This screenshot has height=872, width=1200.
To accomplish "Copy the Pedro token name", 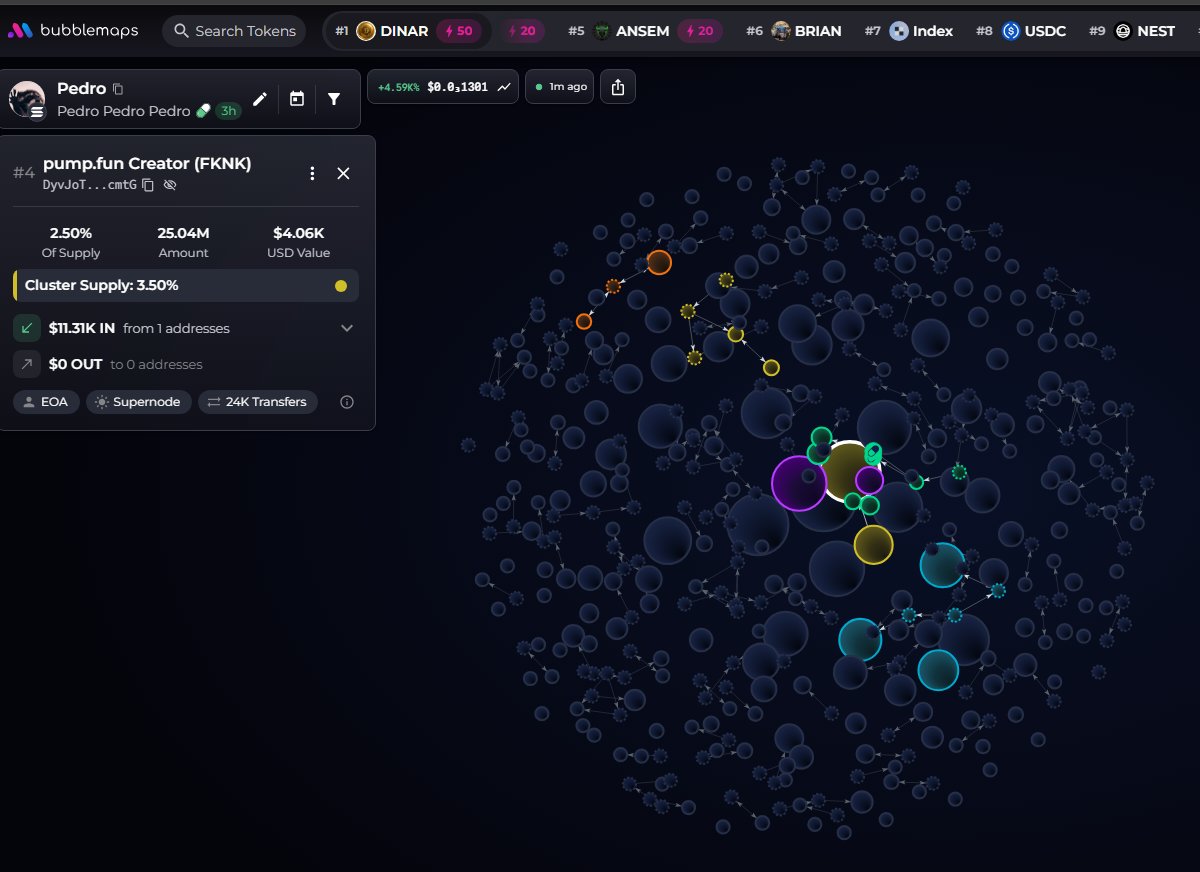I will pos(118,89).
